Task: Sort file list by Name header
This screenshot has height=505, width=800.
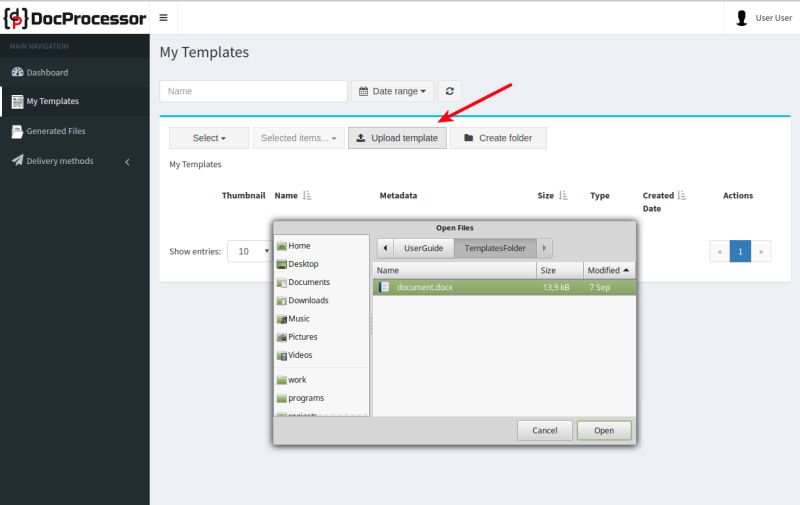Action: (455, 270)
